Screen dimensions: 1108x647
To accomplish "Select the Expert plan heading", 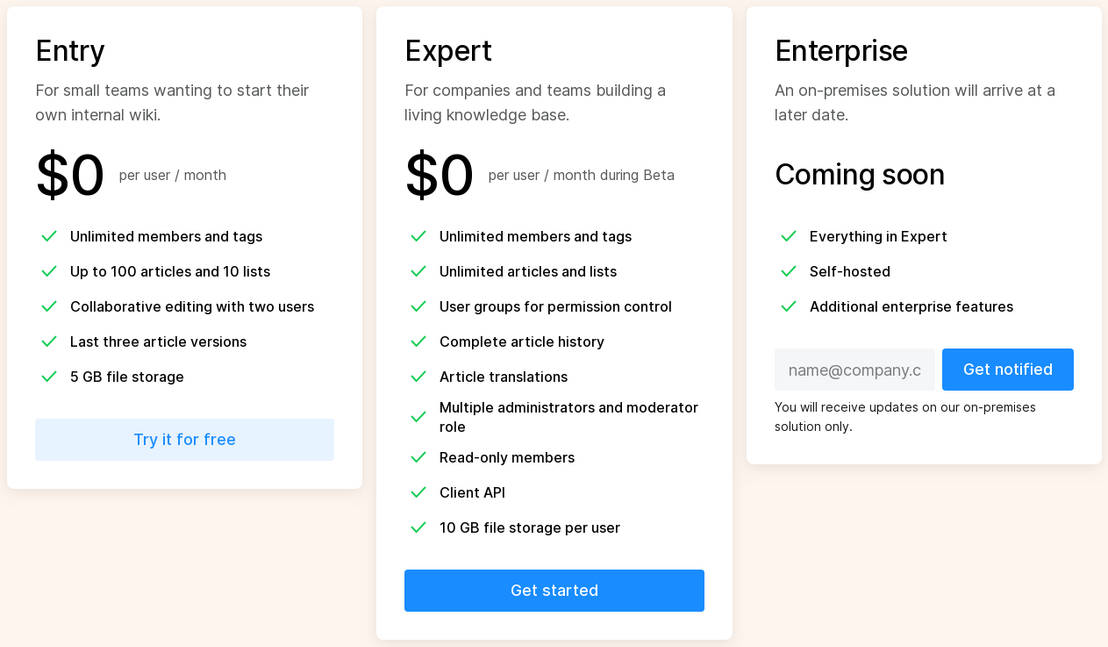I will click(448, 51).
